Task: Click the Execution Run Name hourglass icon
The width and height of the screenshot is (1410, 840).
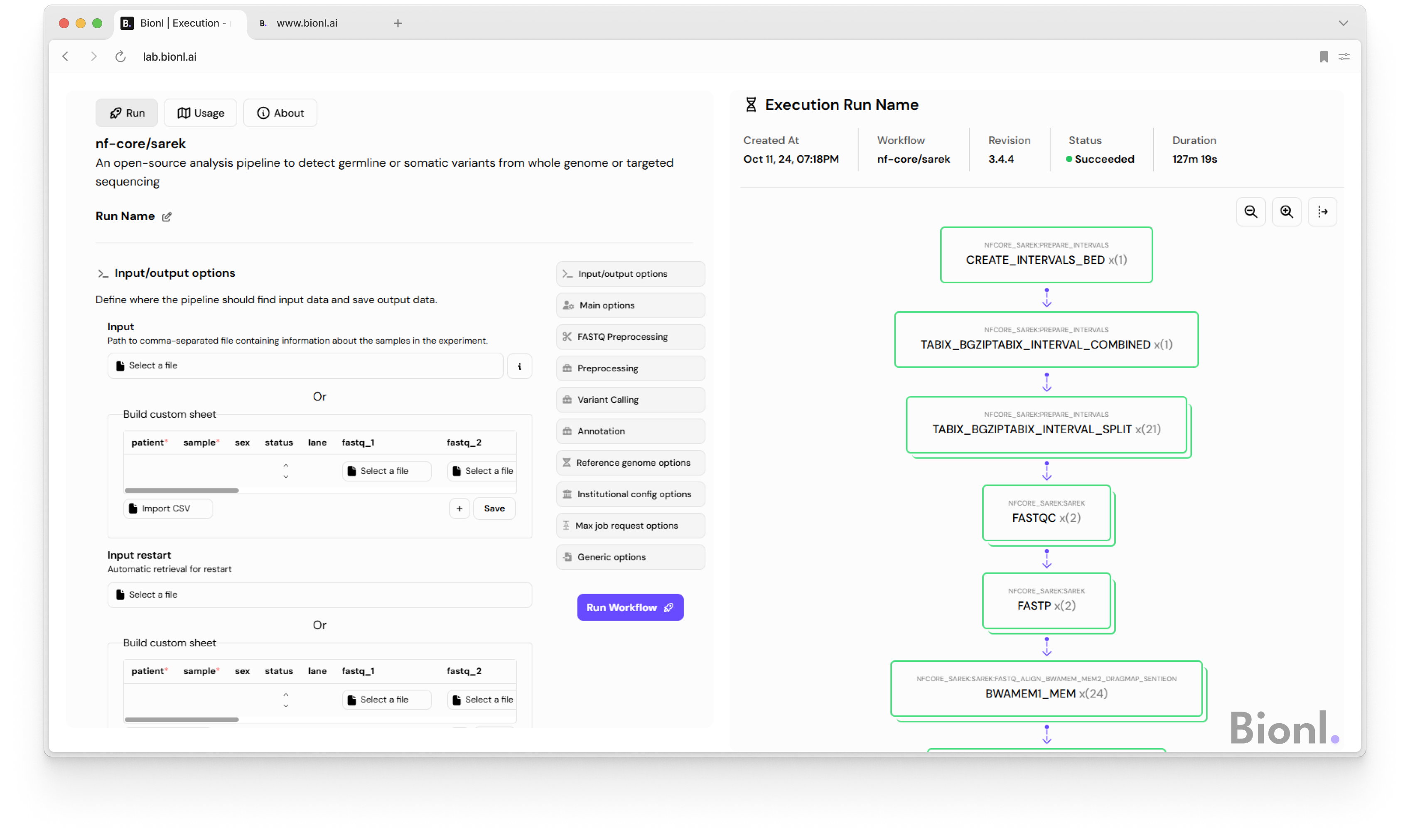Action: (752, 105)
